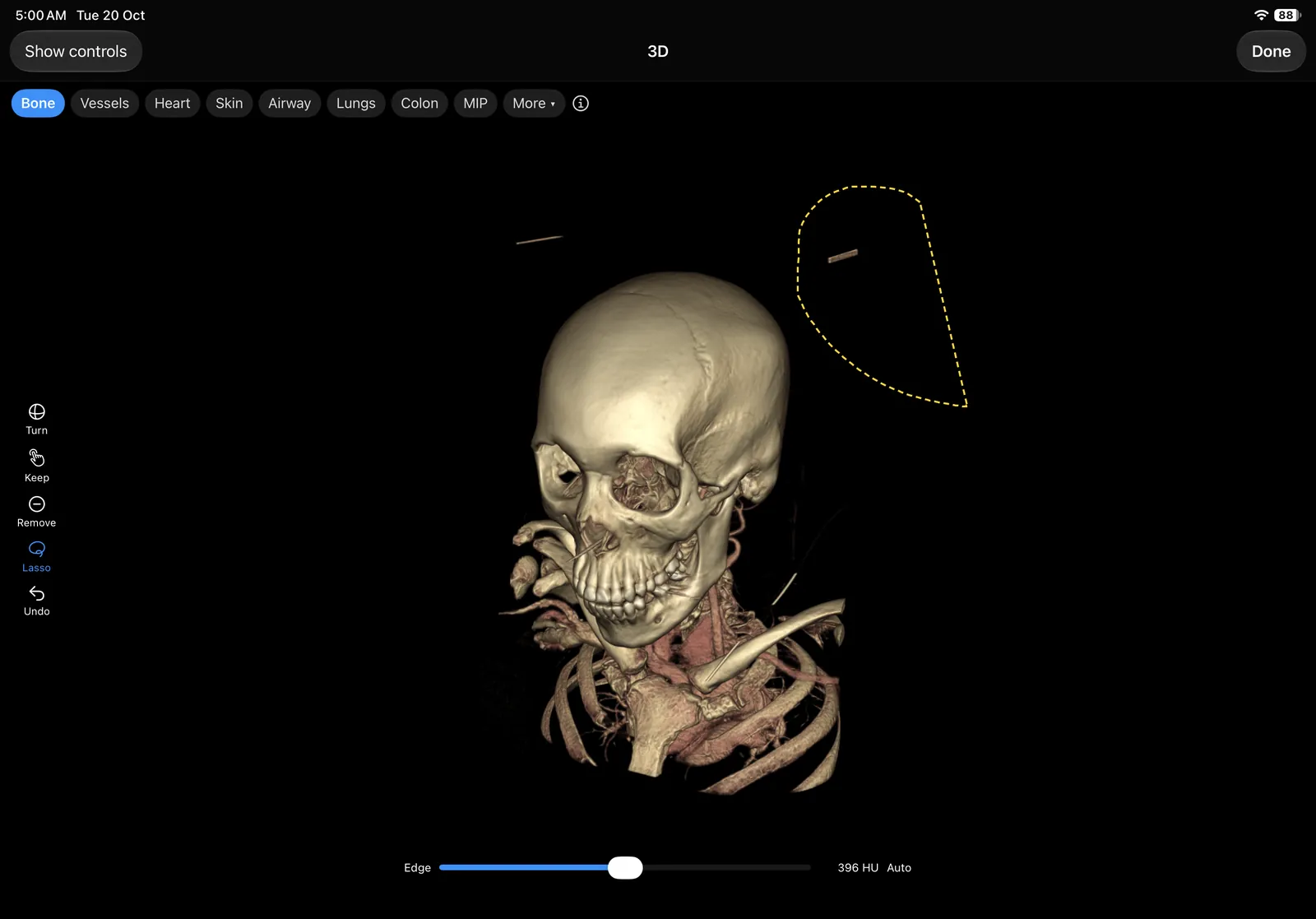The width and height of the screenshot is (1316, 919).
Task: Select the Turn rotation tool
Action: tap(36, 419)
